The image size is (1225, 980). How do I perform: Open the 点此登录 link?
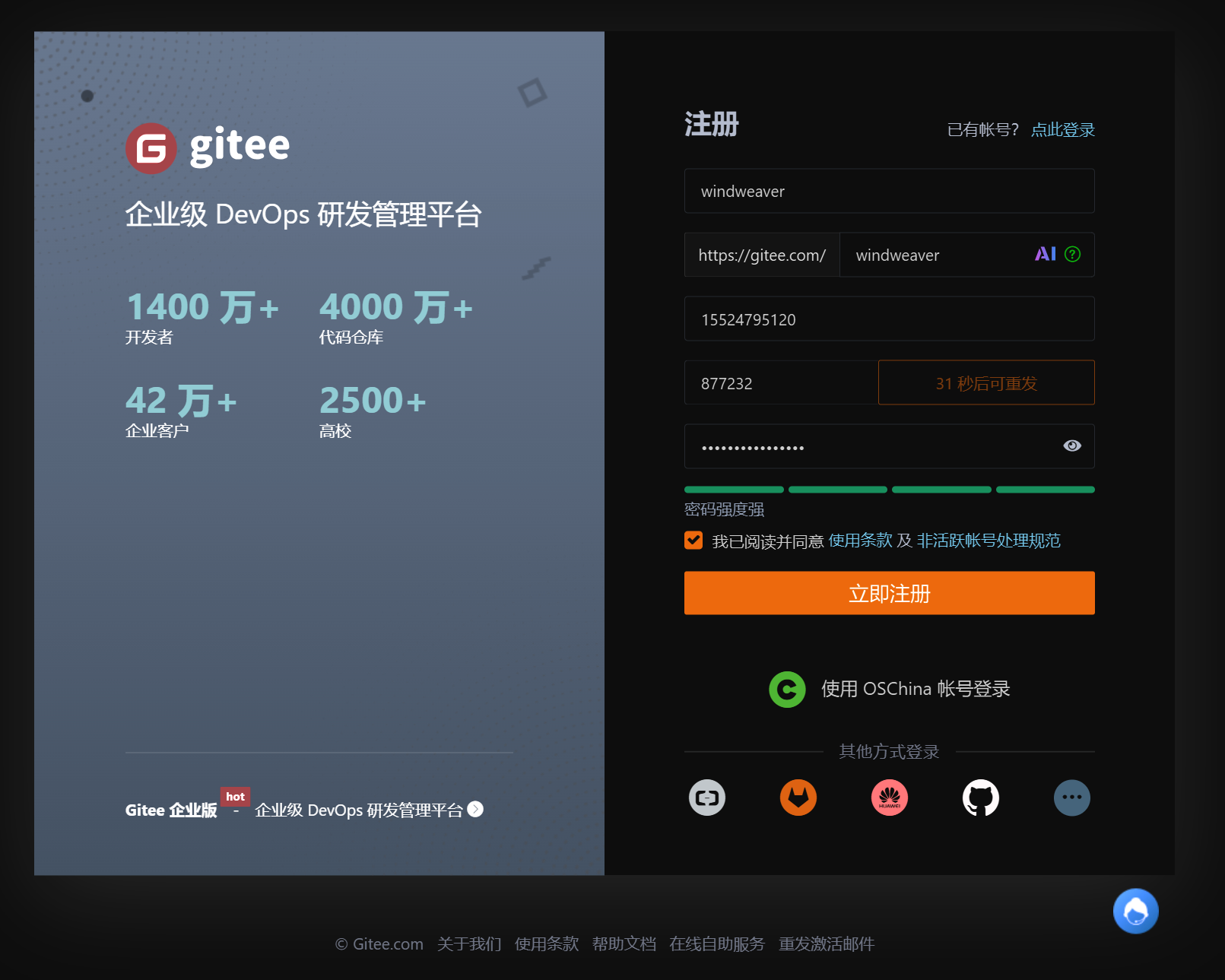click(x=1063, y=130)
